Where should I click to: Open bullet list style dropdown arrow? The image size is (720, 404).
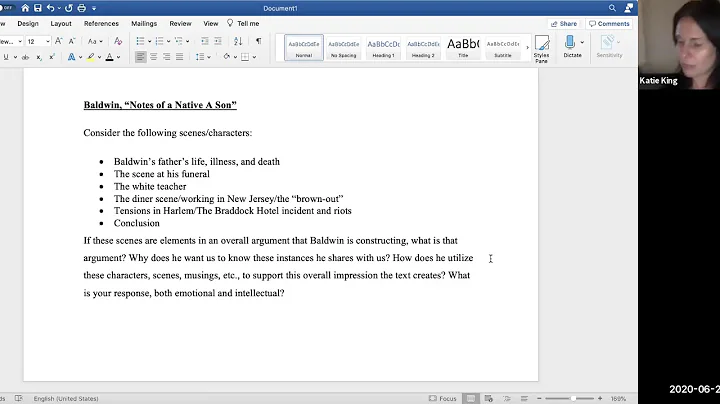point(149,41)
